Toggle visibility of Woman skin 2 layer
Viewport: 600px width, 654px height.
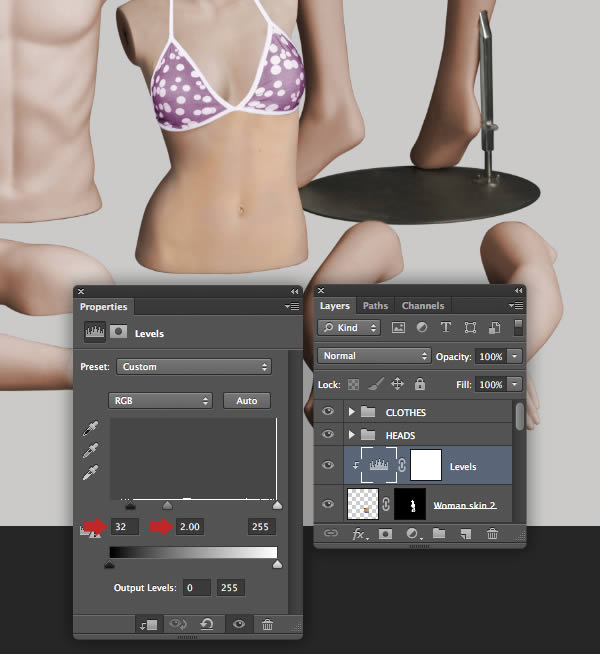coord(329,504)
